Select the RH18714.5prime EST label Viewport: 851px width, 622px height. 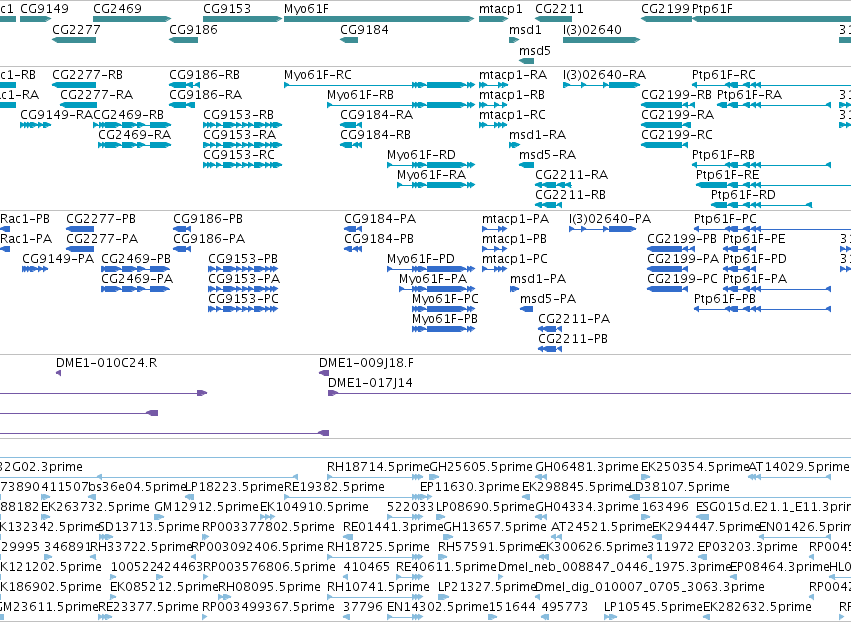point(378,467)
